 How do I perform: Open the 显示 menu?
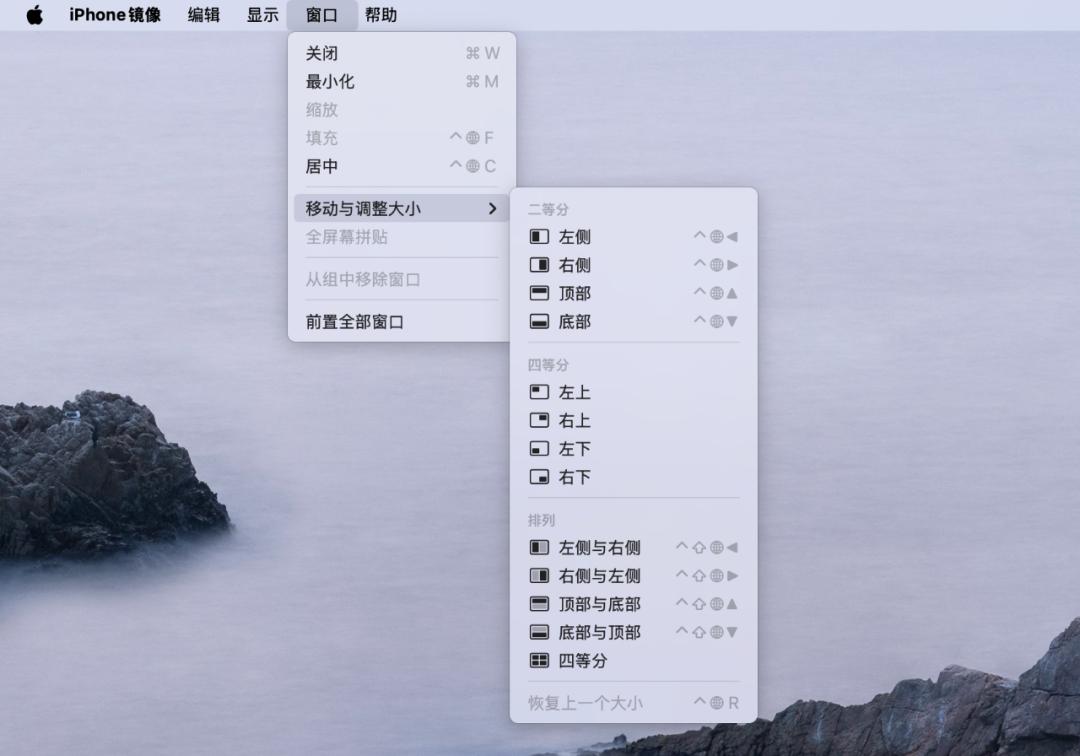pyautogui.click(x=262, y=15)
